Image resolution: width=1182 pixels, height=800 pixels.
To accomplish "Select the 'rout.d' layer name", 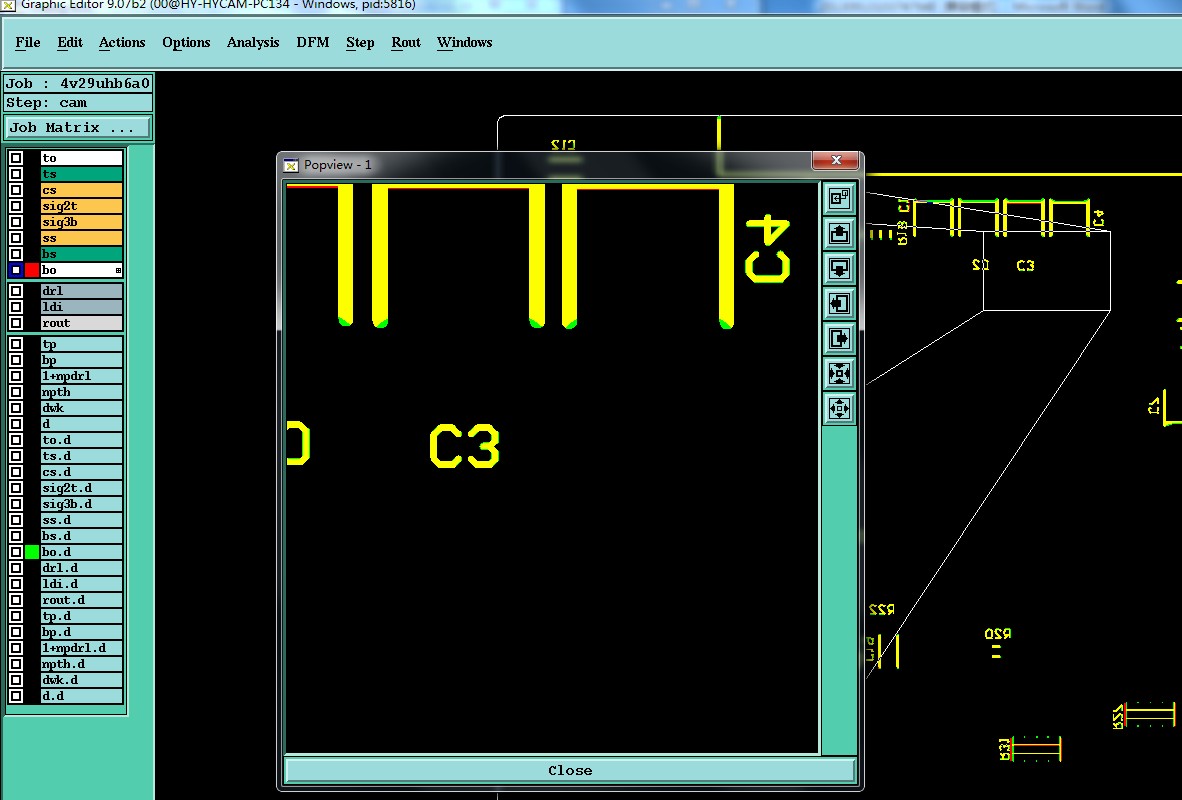I will [81, 599].
